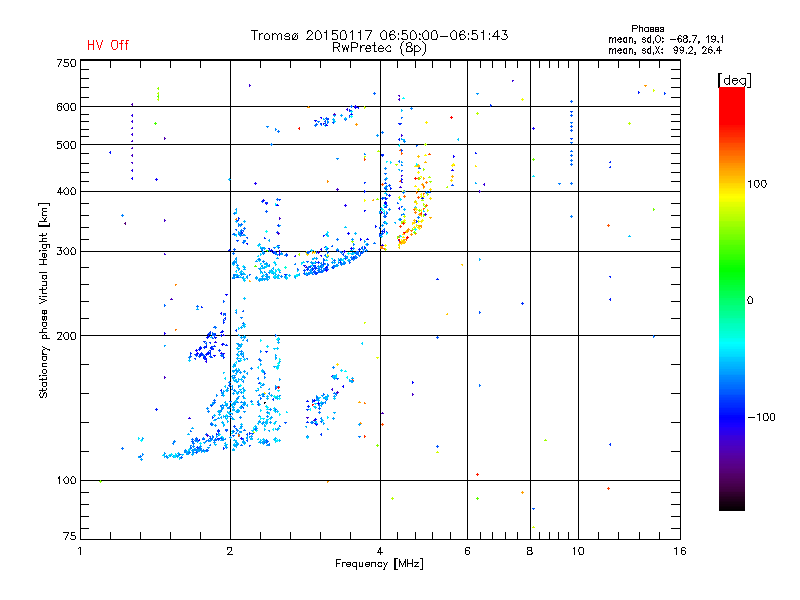Click the frequency axis tick label "4"
Image resolution: width=800 pixels, height=600 pixels.
coord(380,551)
